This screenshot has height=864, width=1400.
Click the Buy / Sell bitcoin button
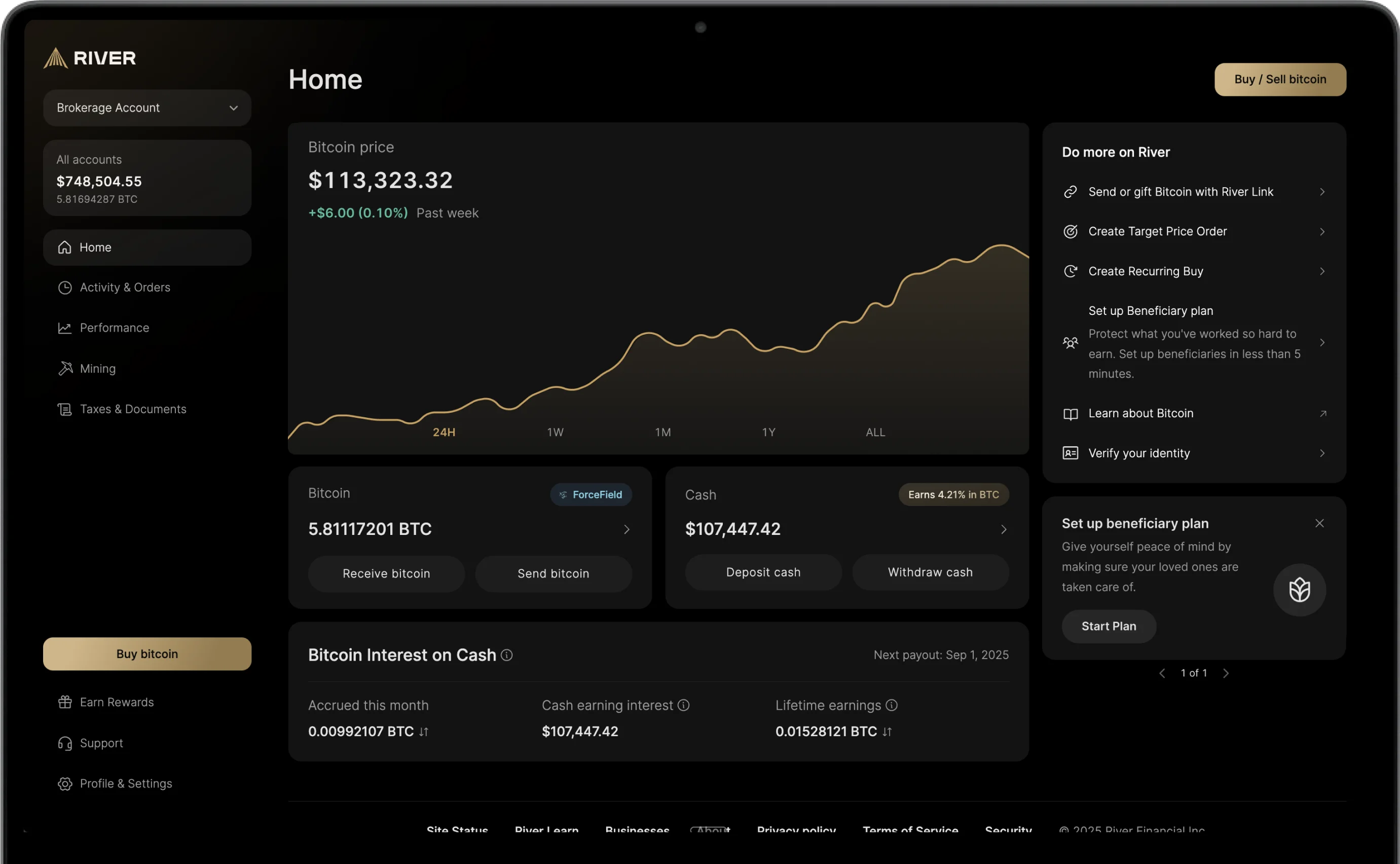click(x=1279, y=80)
